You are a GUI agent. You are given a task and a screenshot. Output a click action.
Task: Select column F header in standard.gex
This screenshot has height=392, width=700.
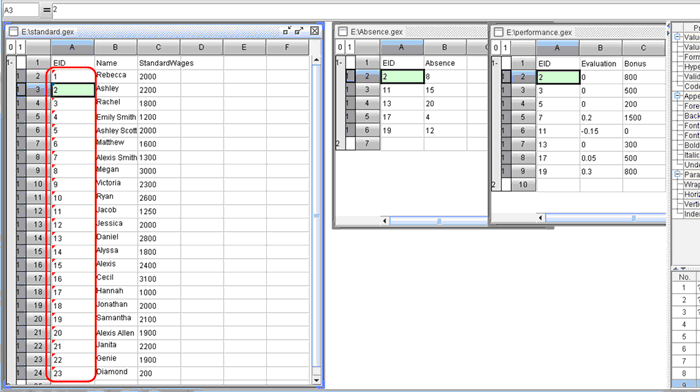click(287, 47)
